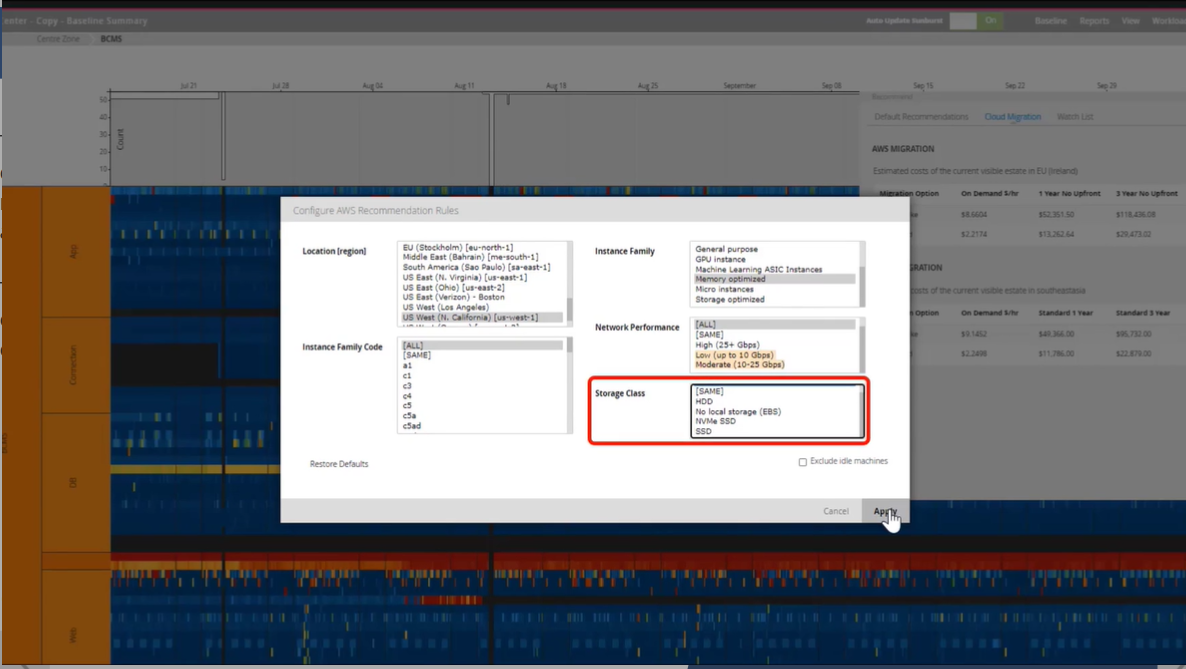Select HDD storage class
The width and height of the screenshot is (1186, 669).
point(703,402)
